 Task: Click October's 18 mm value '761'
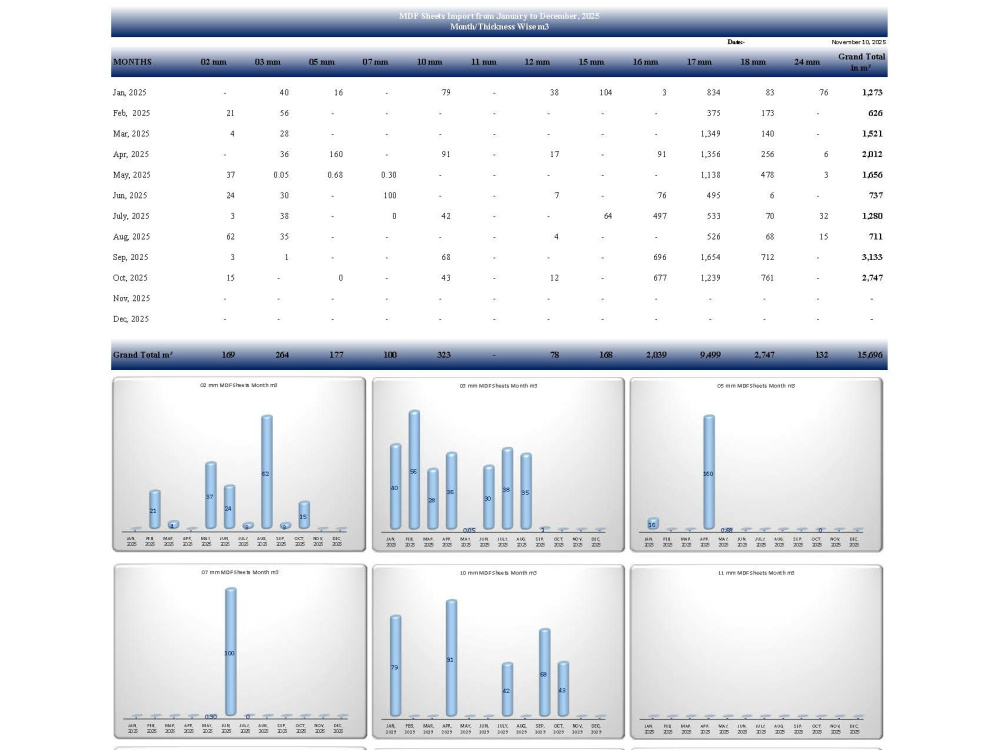(767, 278)
